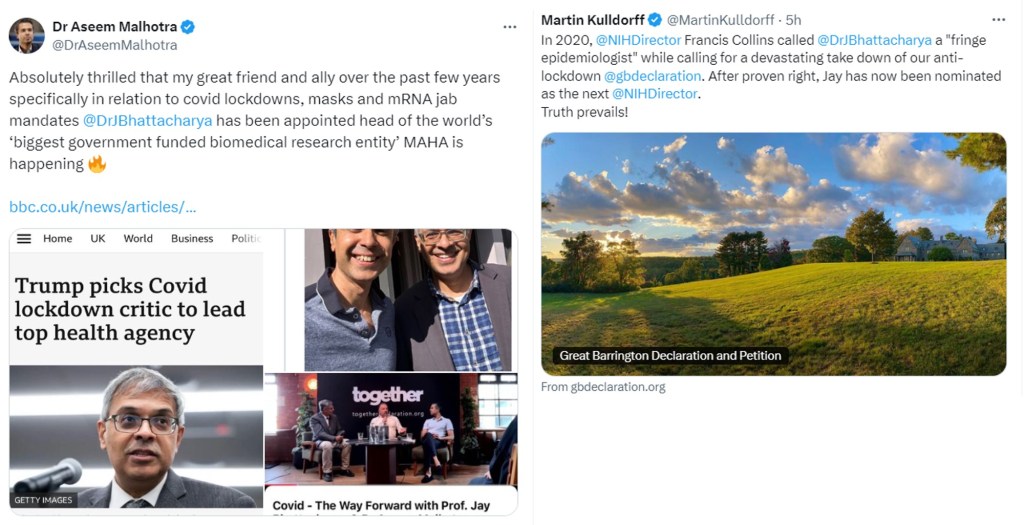Open the selfie photo of two men
The image size is (1024, 525).
[407, 299]
